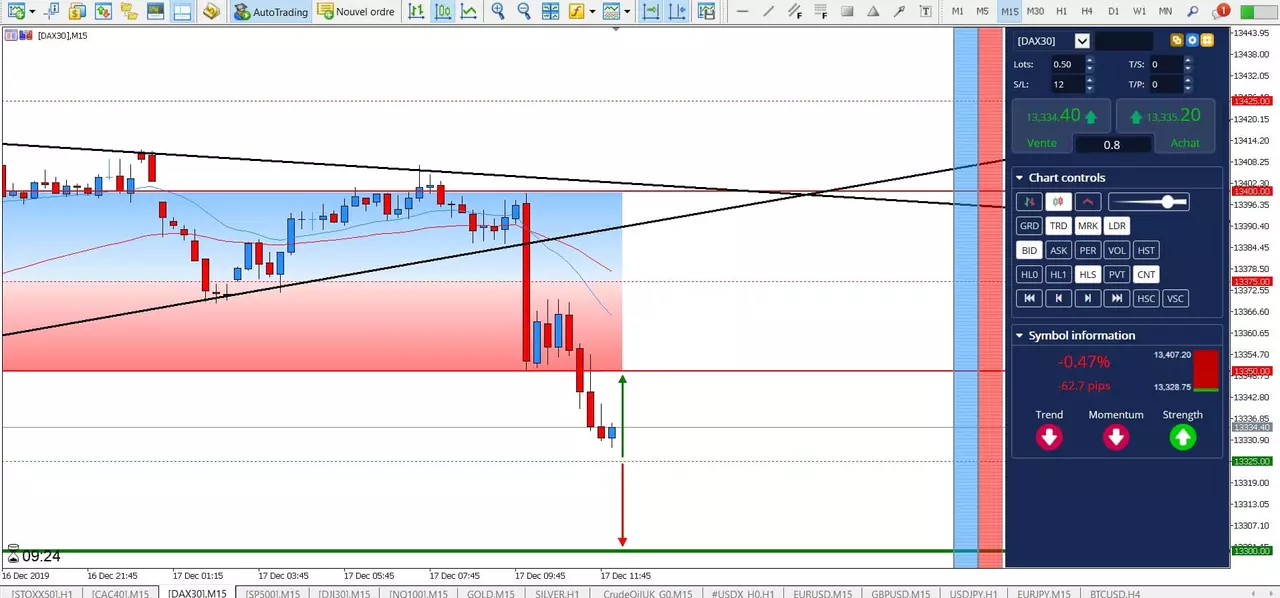Open trade panel settings gear icon
Screen dimensions: 1280x598
click(x=1192, y=41)
